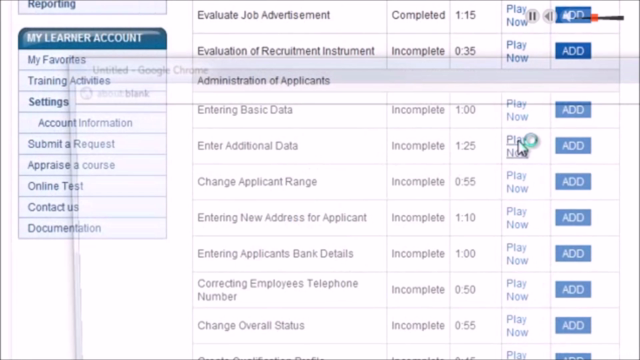This screenshot has width=640, height=360.
Task: Play Now for Evaluate Job Advertisement
Action: (517, 16)
